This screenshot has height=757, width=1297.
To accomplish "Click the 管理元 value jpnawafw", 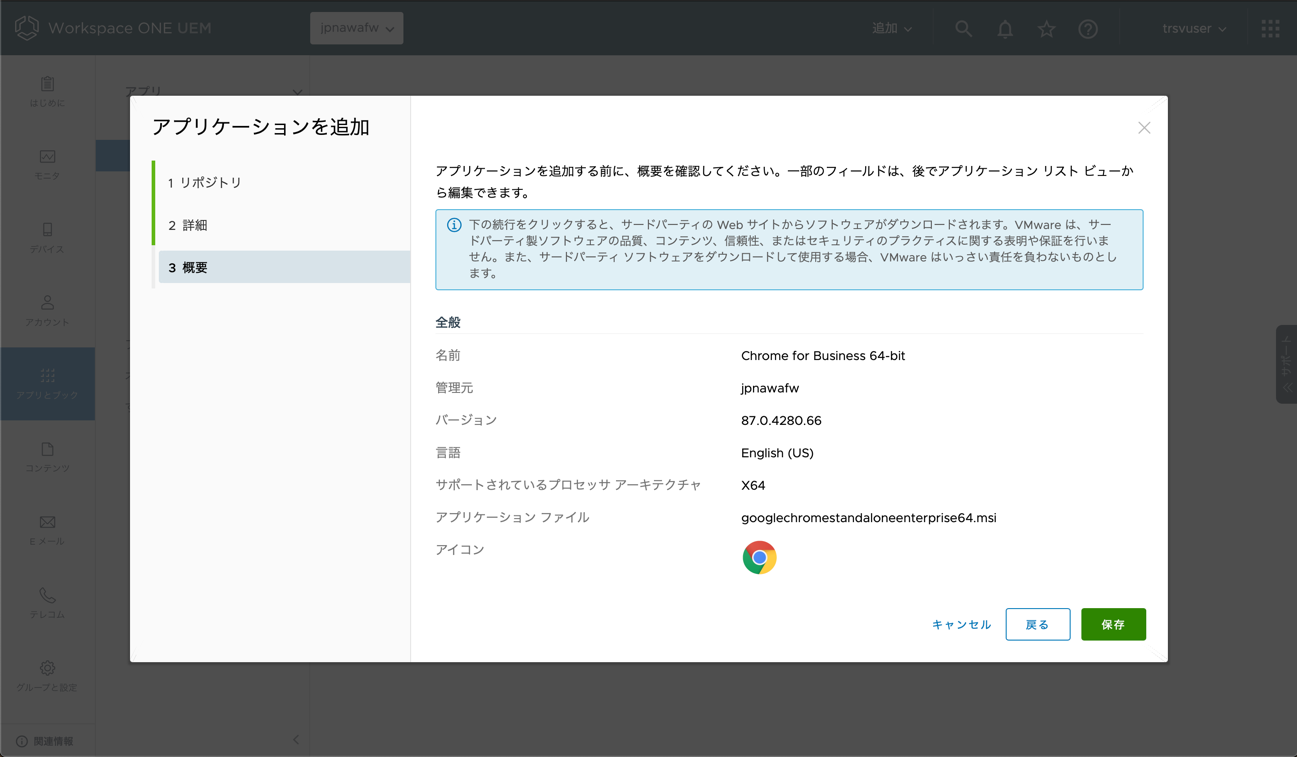I will (770, 388).
